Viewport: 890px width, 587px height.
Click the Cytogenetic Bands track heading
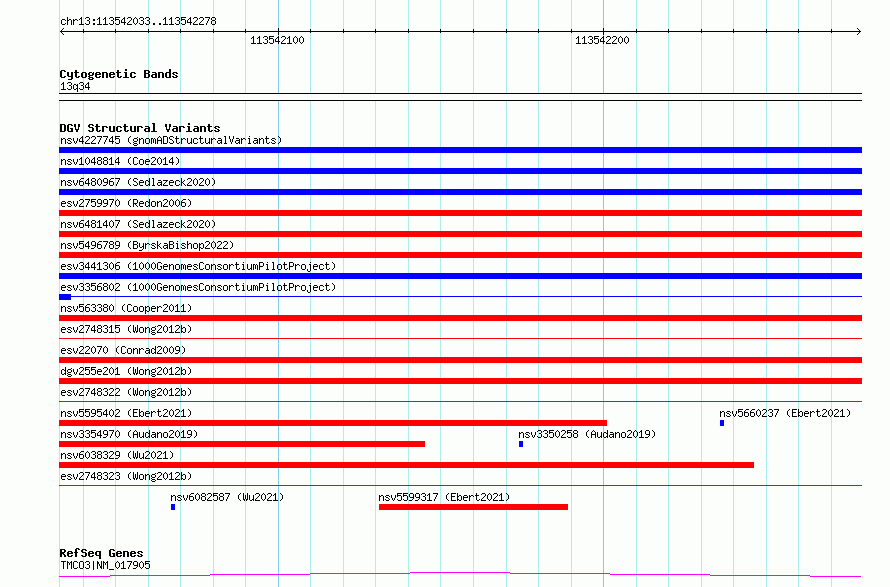(119, 74)
